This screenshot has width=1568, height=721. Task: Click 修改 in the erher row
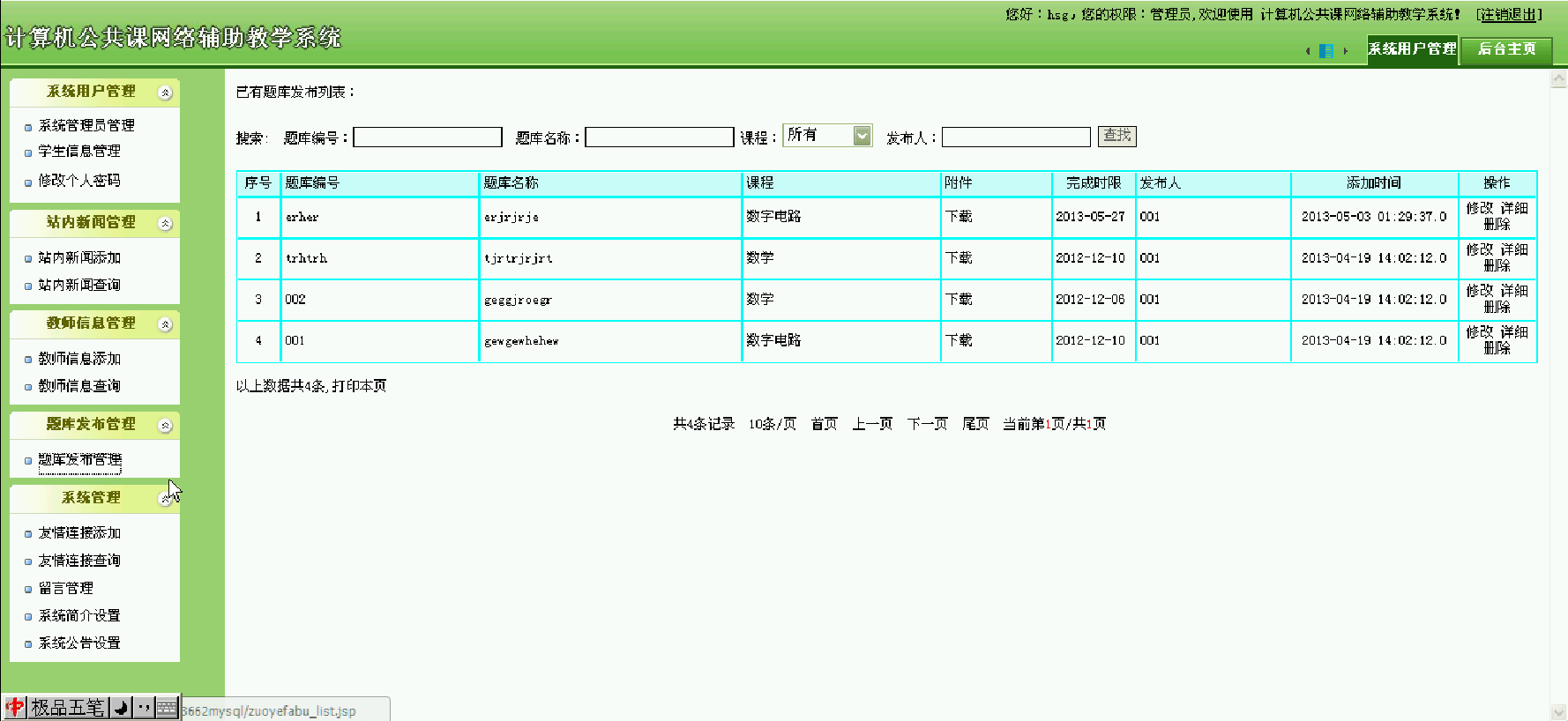(x=1480, y=209)
